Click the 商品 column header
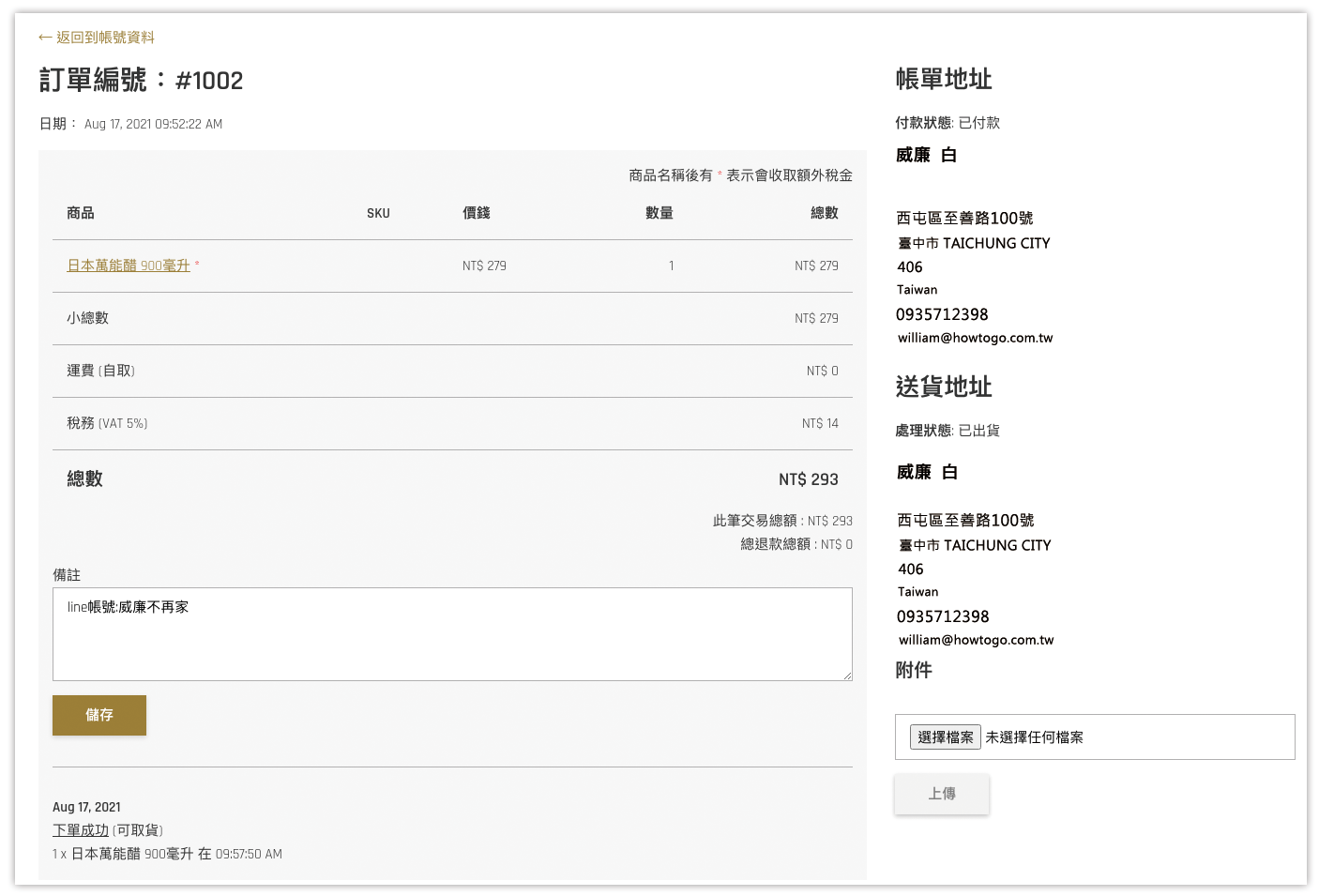 coord(81,213)
